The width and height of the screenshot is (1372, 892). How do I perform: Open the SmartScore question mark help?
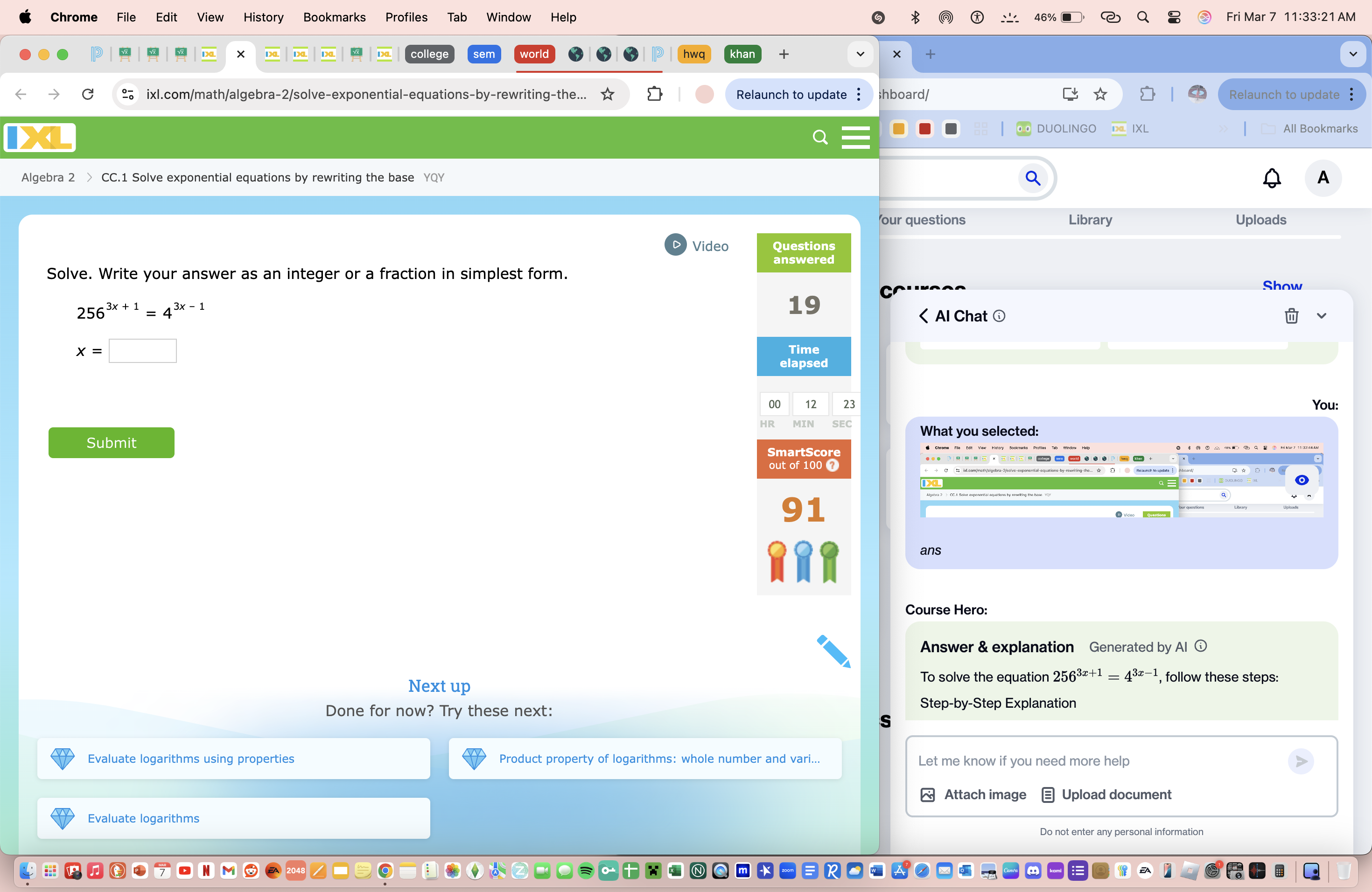(832, 466)
